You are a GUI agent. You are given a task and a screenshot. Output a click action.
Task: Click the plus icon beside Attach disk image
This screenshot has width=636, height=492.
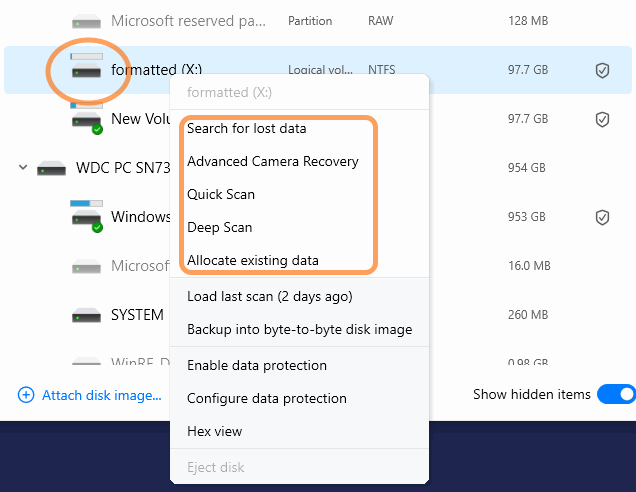tap(26, 395)
